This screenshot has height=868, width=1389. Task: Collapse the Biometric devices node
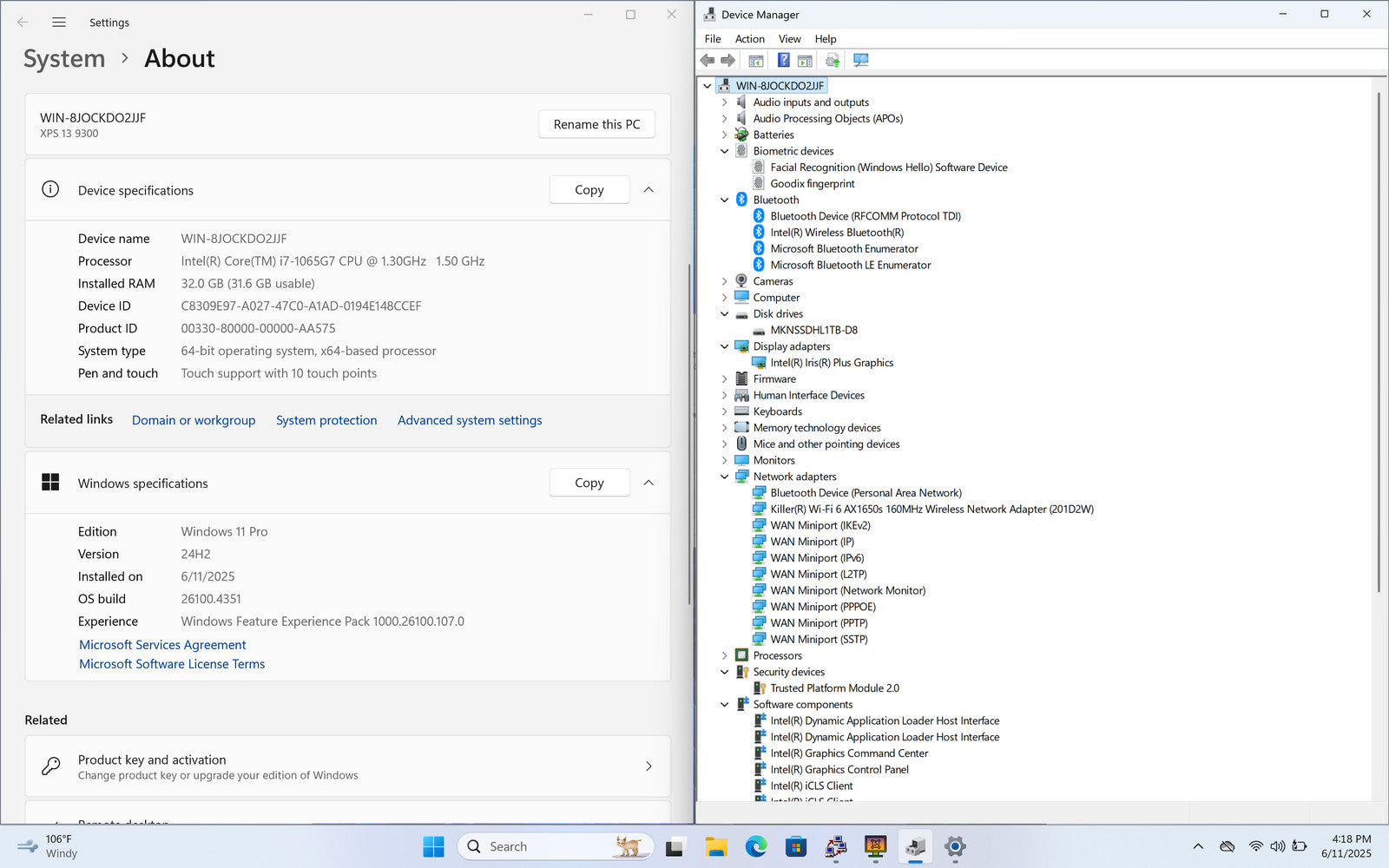(725, 151)
